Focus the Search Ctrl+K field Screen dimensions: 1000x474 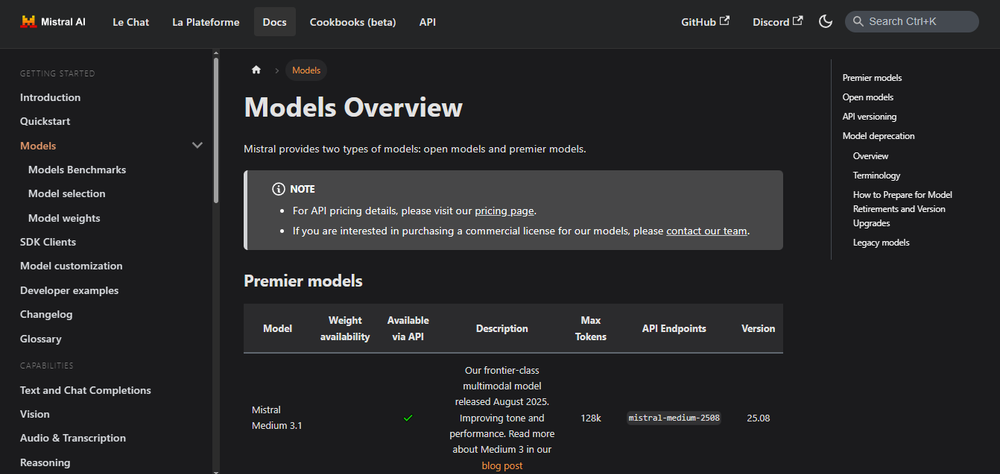tap(912, 22)
